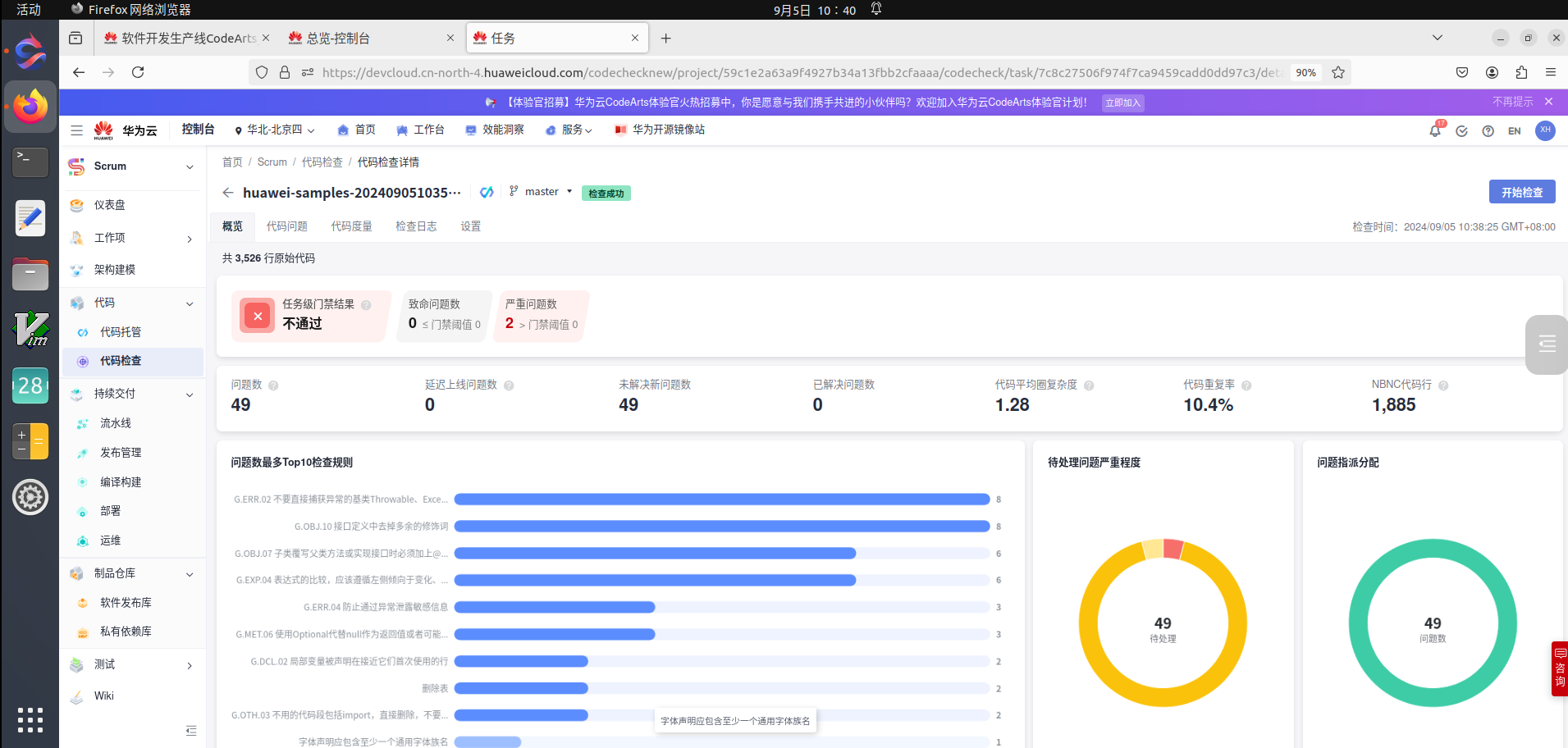Click the G.ERR.02 rule progress bar

pos(722,499)
